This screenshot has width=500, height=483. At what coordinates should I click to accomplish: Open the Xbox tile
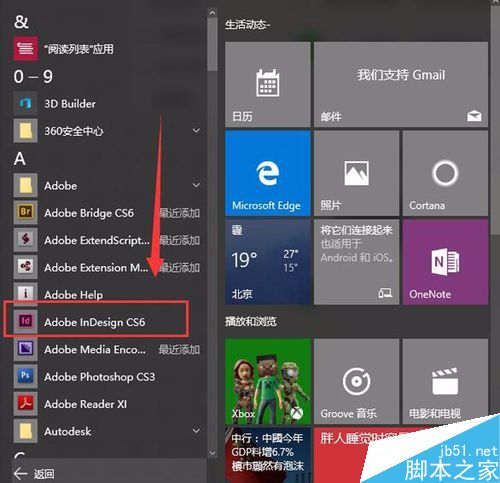268,382
